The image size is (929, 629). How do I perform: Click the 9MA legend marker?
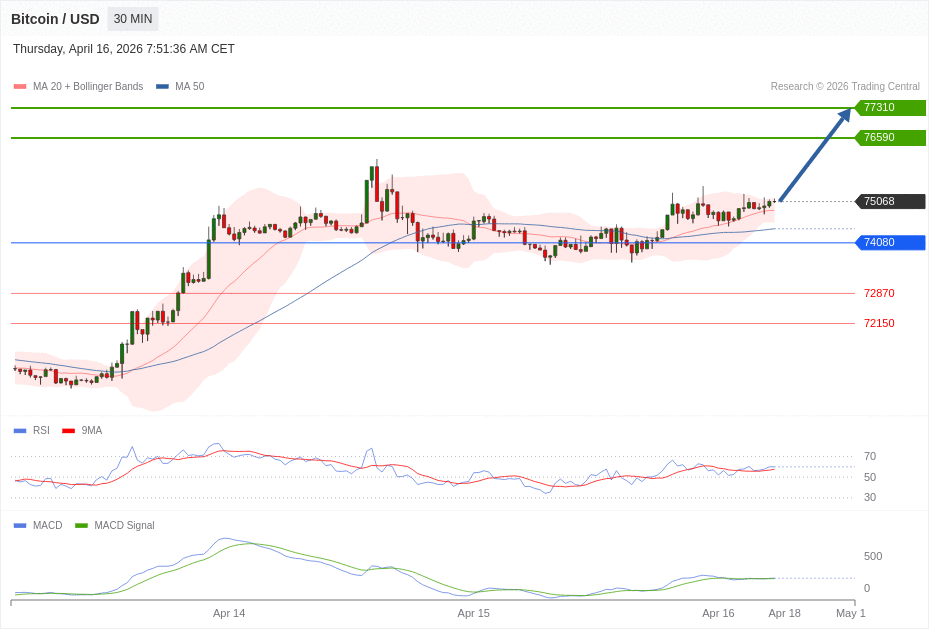pos(68,431)
